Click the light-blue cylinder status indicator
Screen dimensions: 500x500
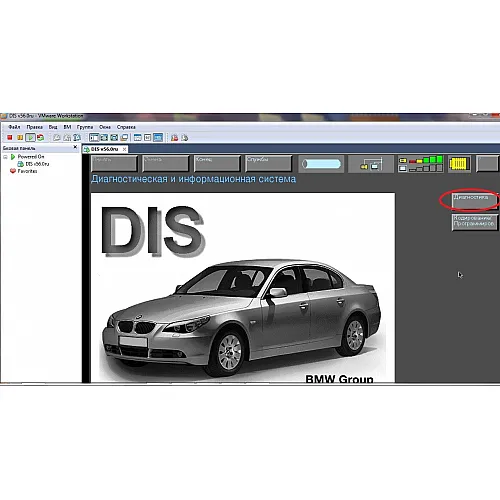tap(321, 164)
